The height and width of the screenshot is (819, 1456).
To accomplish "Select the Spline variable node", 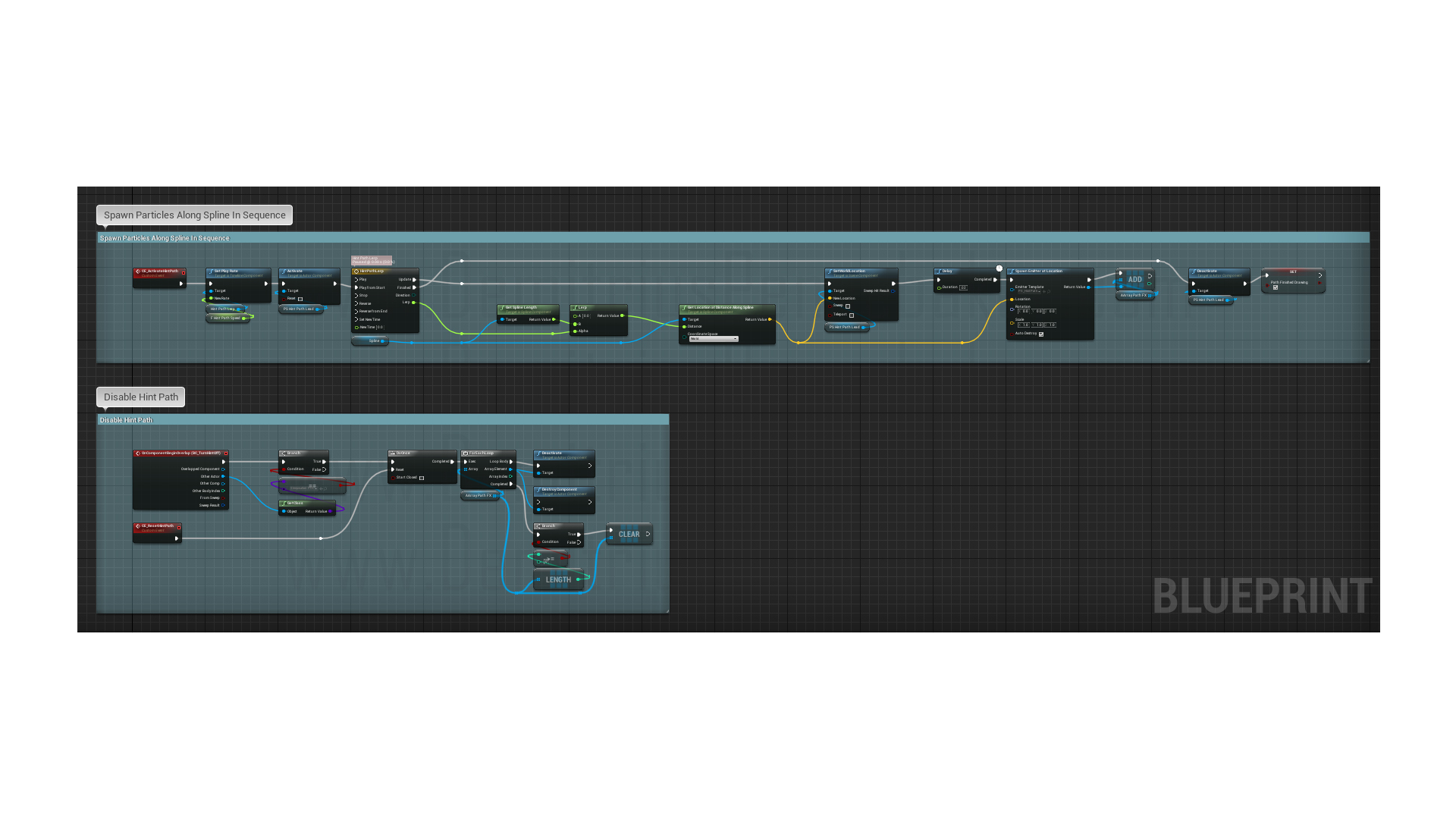I will tap(369, 341).
